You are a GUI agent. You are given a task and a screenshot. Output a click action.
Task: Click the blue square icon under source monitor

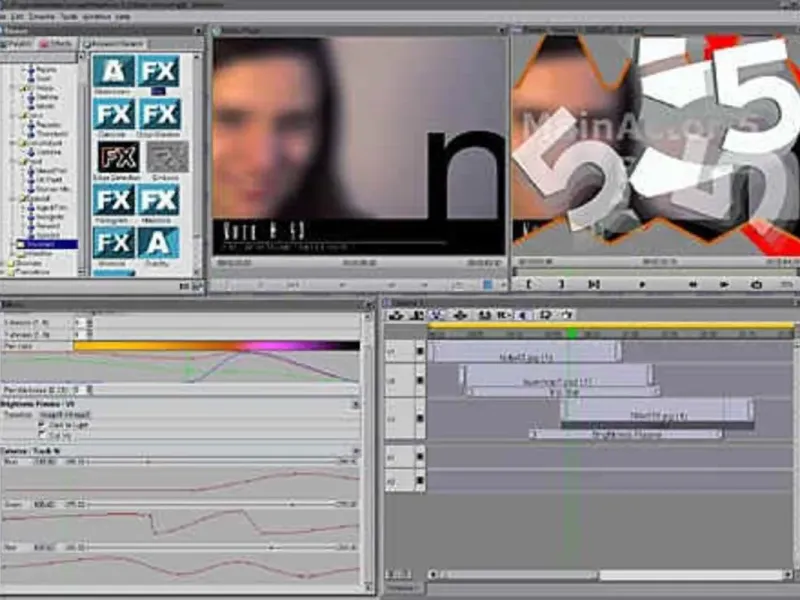(x=488, y=285)
